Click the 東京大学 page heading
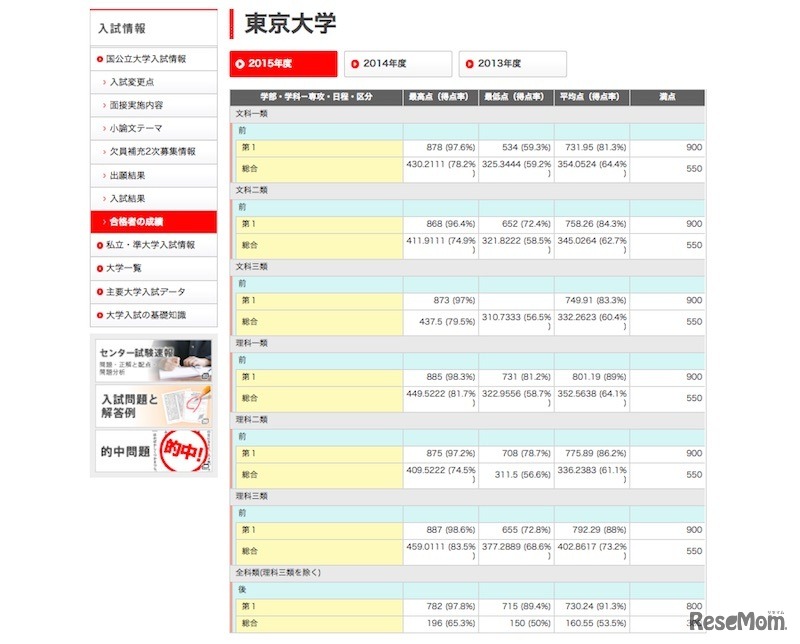This screenshot has width=800, height=644. [x=290, y=23]
